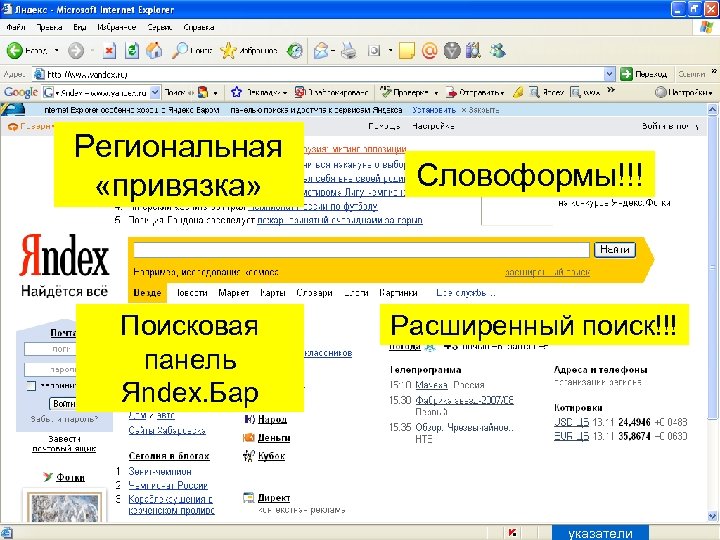Click the yellow note toolbar icon

(407, 51)
